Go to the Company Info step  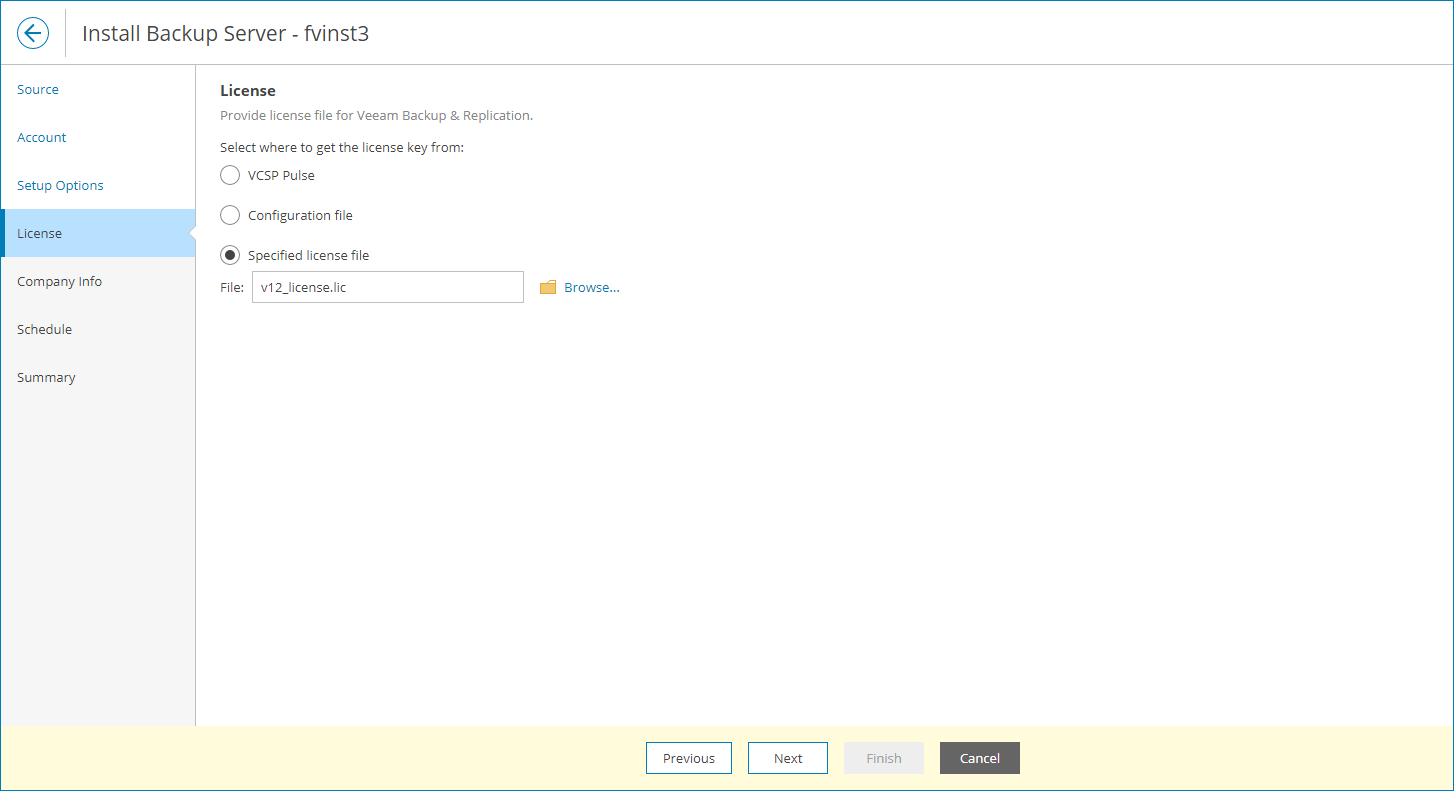pos(58,281)
